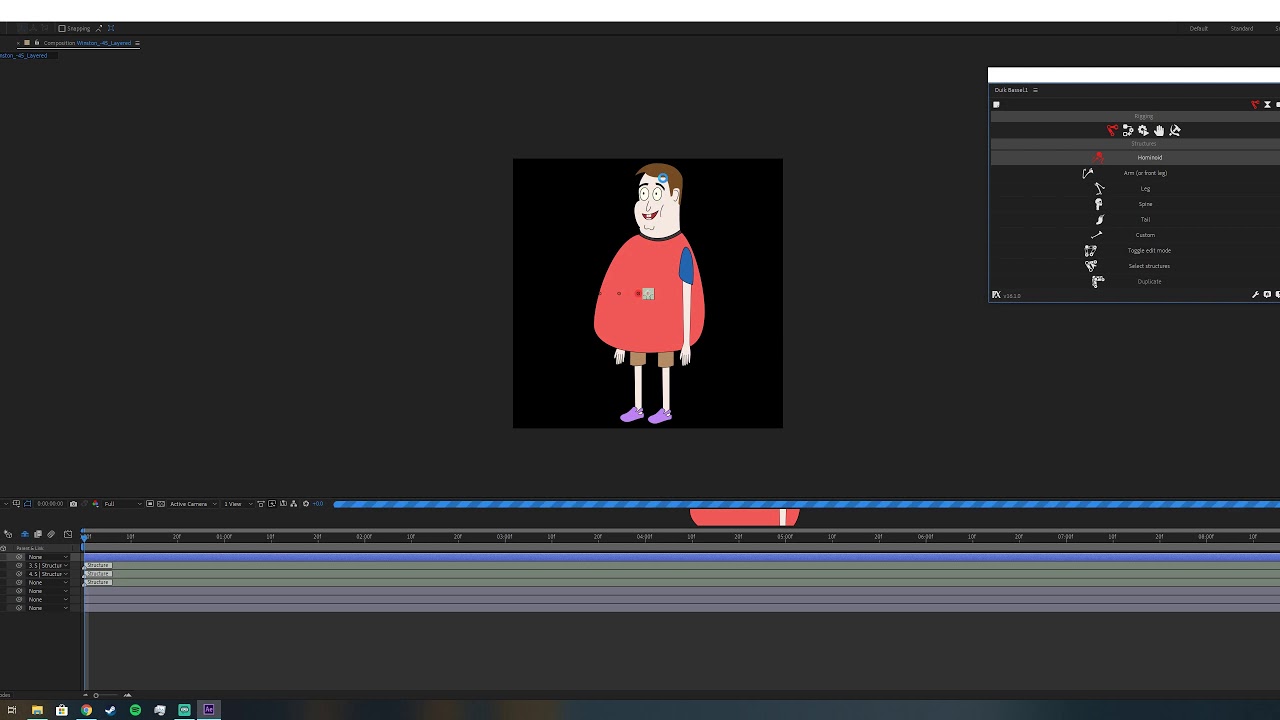Click the Spine label in Structures

click(x=1145, y=204)
